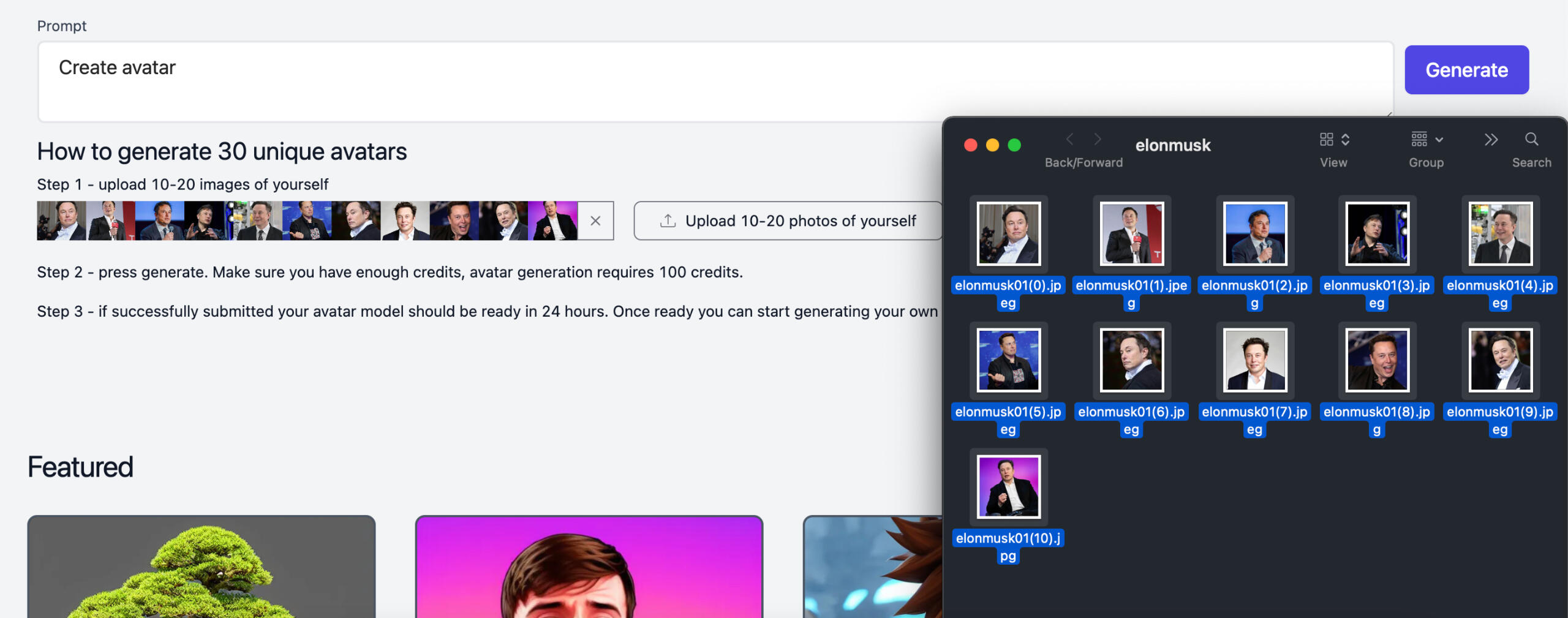Select the elonmusk01(4).jpeg file
The width and height of the screenshot is (1568, 618).
[x=1499, y=234]
